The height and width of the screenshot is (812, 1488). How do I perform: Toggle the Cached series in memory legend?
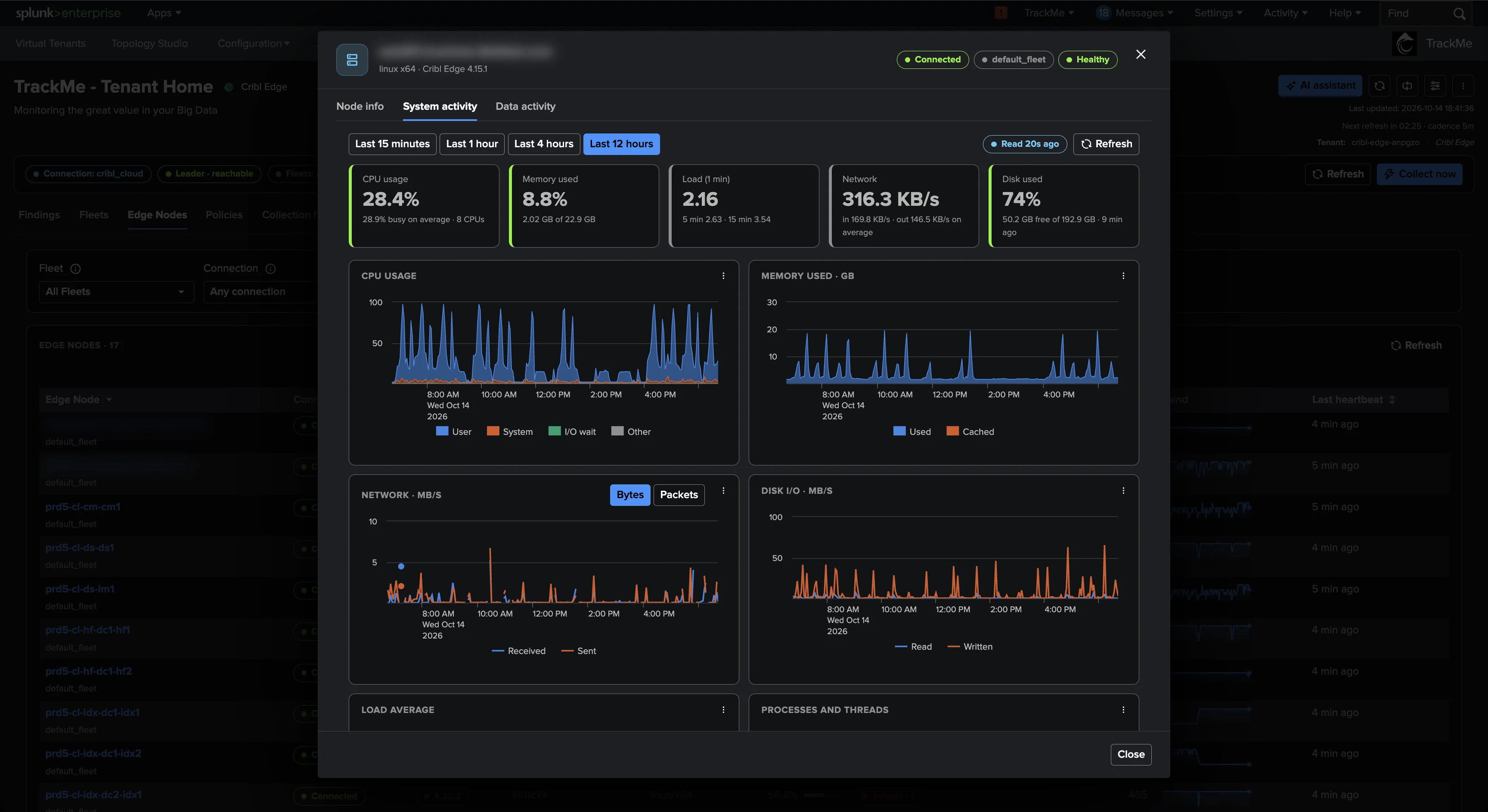click(x=970, y=431)
